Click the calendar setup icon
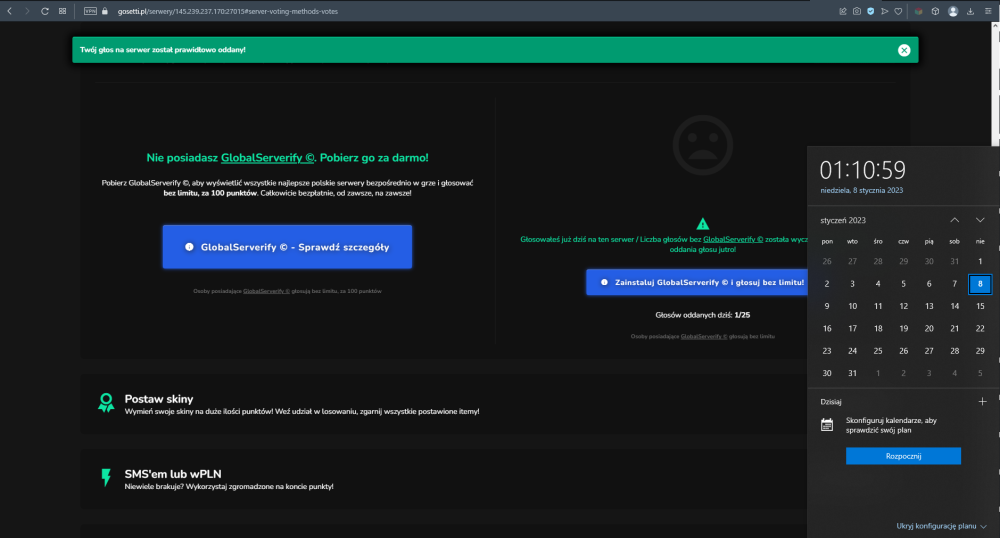 tap(827, 425)
